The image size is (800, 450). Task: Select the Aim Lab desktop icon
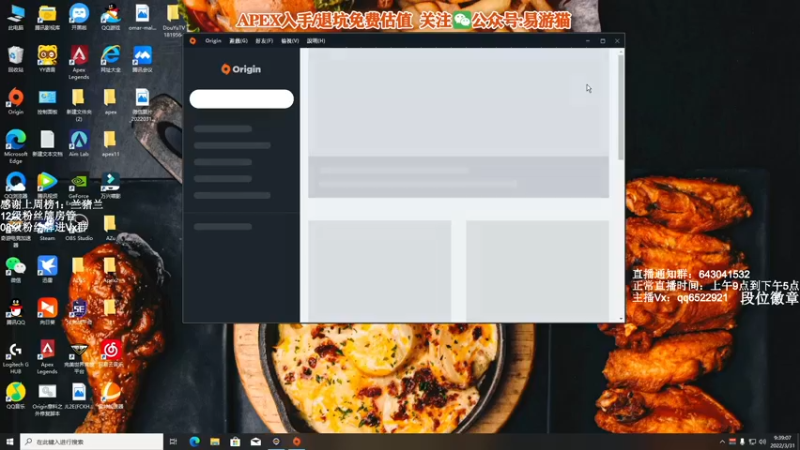[x=79, y=143]
